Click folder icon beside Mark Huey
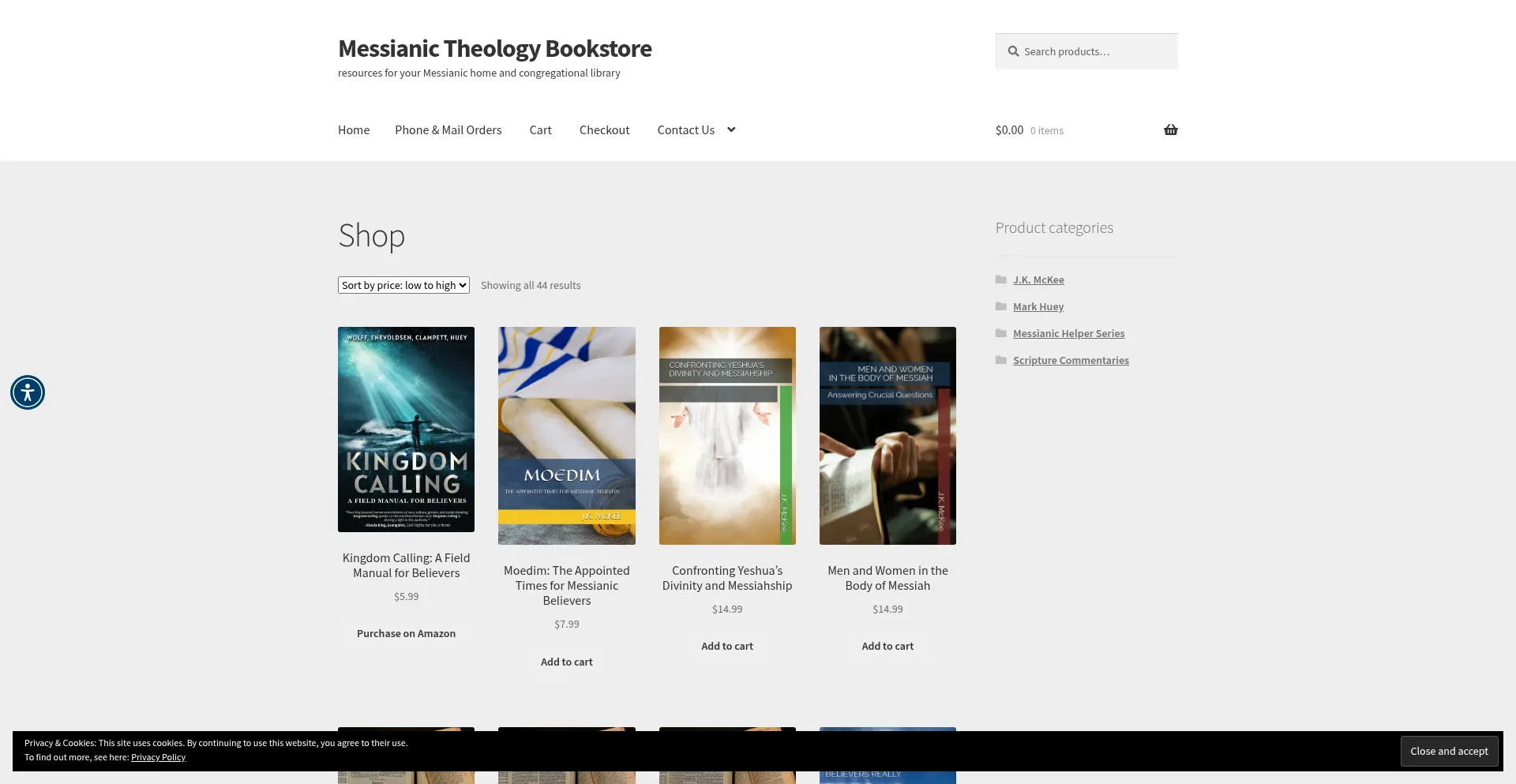Image resolution: width=1516 pixels, height=784 pixels. tap(1001, 306)
